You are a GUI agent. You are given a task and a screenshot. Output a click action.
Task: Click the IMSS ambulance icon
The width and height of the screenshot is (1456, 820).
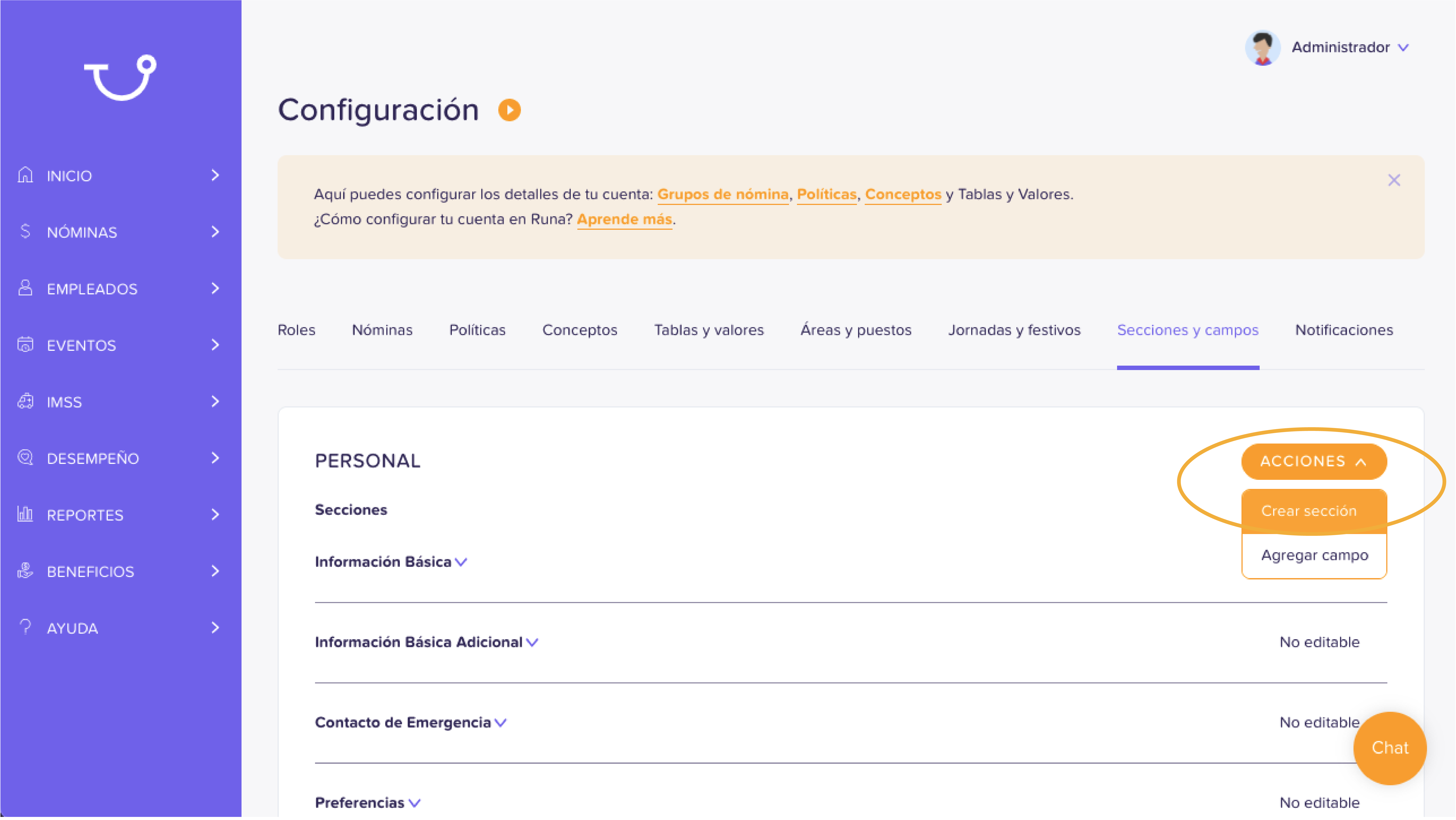coord(25,401)
